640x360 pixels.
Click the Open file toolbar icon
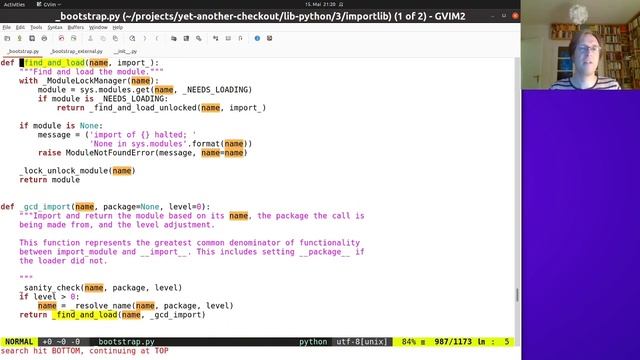(7, 38)
